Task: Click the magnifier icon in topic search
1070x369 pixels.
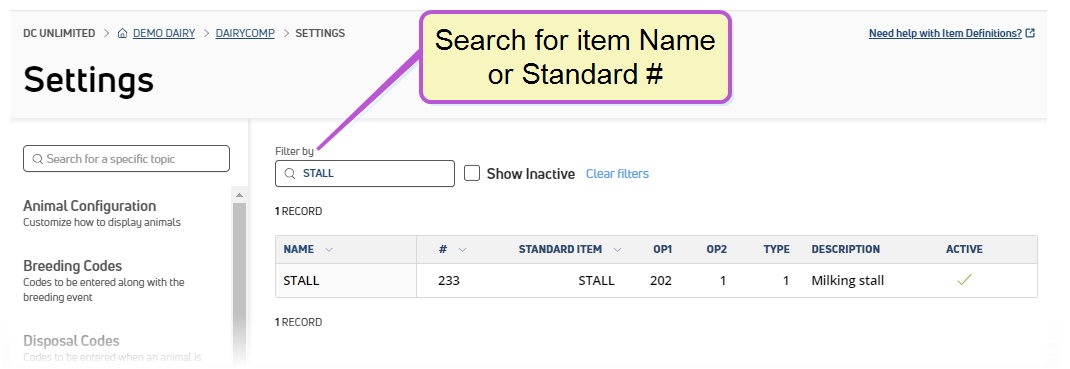Action: click(x=38, y=159)
